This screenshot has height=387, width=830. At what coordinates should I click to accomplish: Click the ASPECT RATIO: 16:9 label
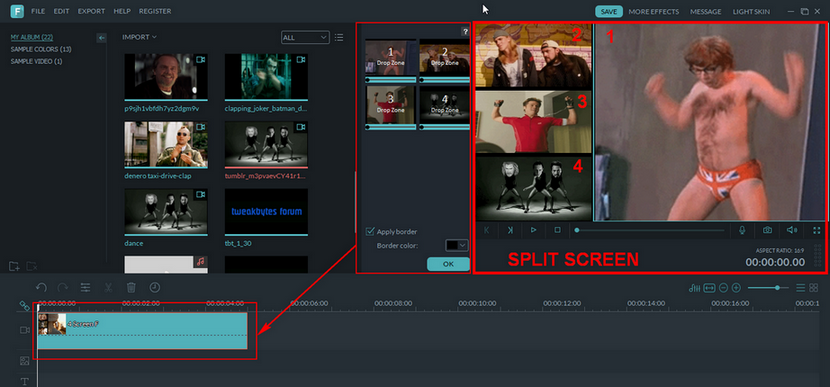coord(781,250)
